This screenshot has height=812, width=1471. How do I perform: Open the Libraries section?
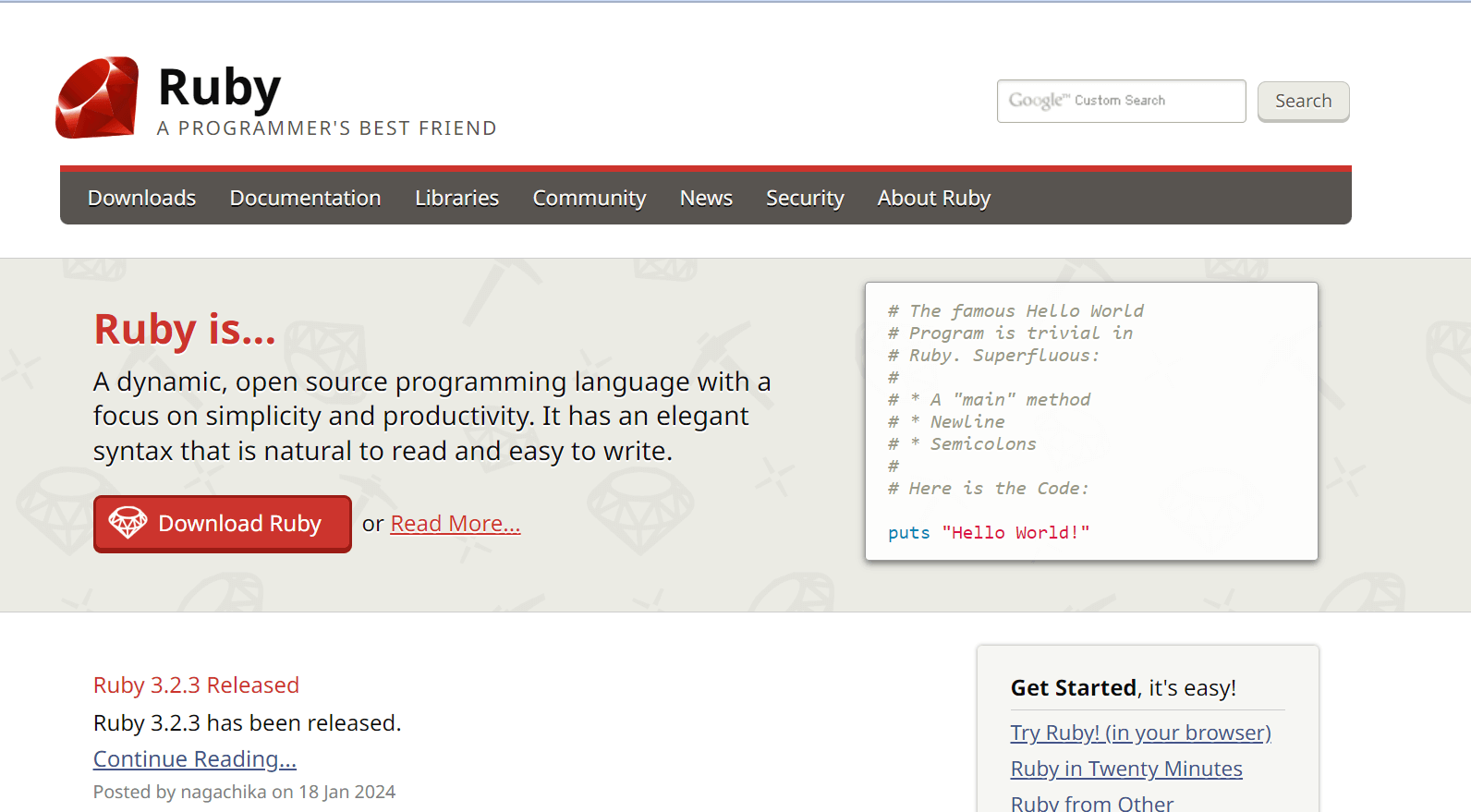pos(456,198)
